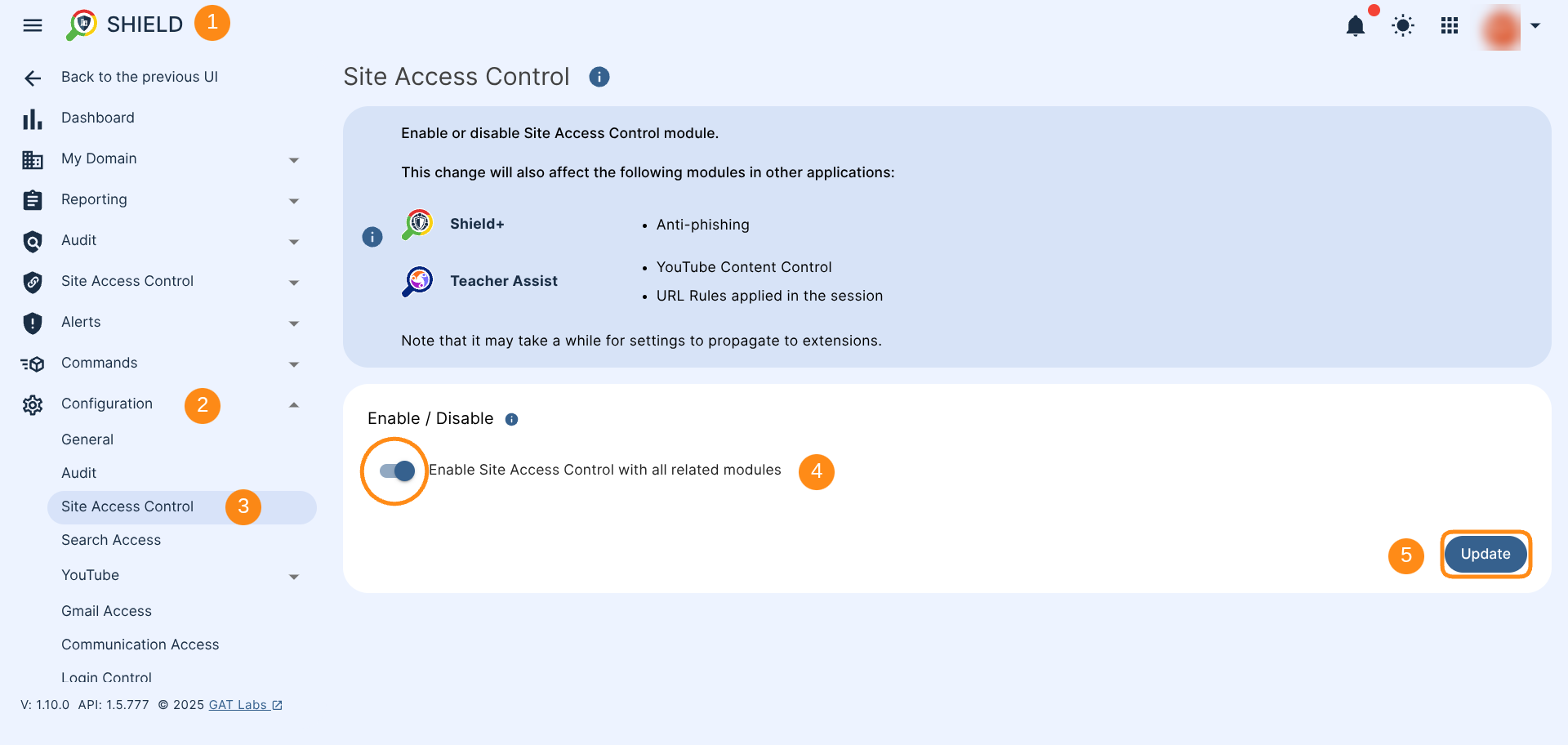Toggle the light/dark theme icon
This screenshot has height=745, width=1568.
click(x=1403, y=25)
